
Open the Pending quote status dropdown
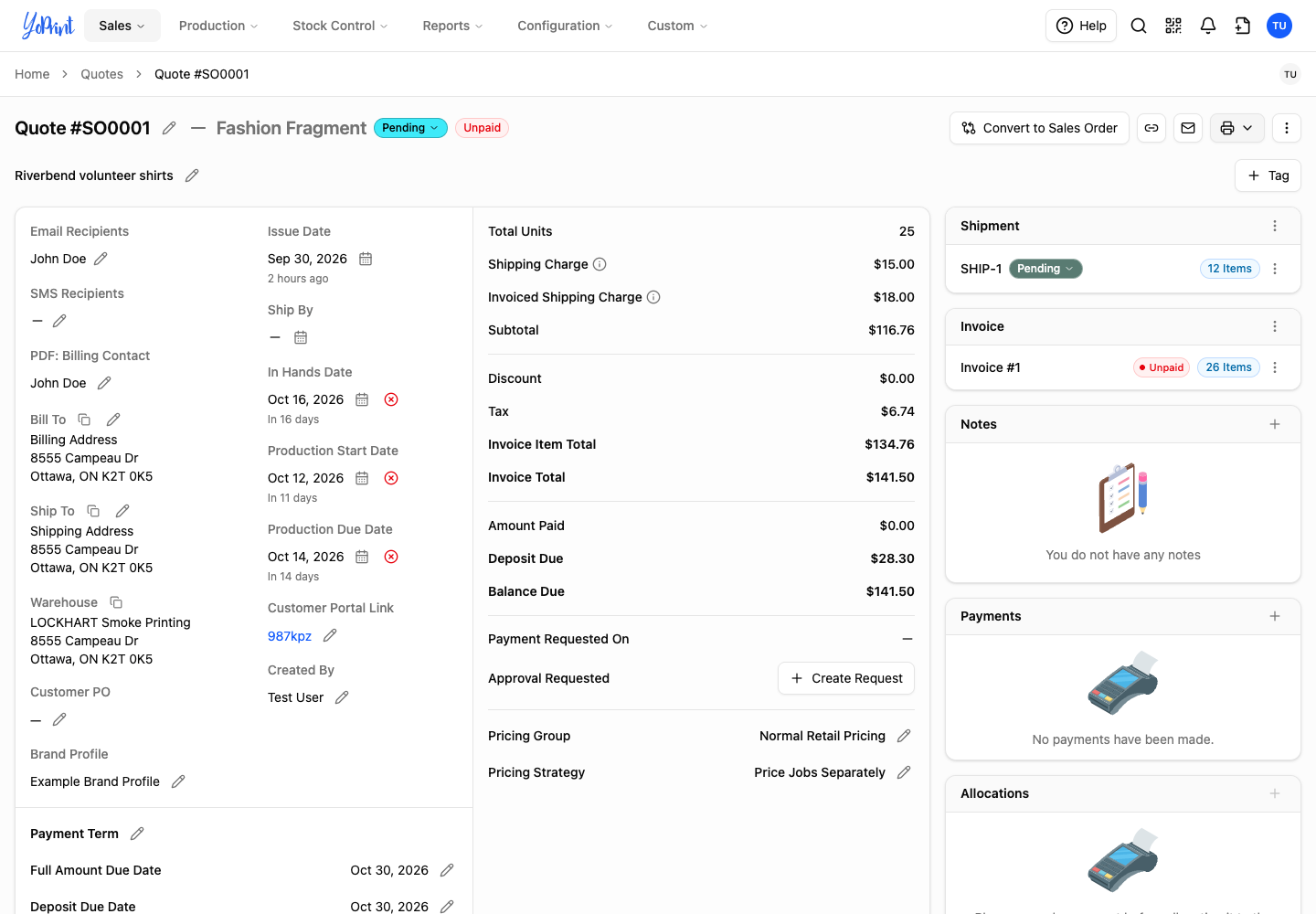[x=410, y=128]
